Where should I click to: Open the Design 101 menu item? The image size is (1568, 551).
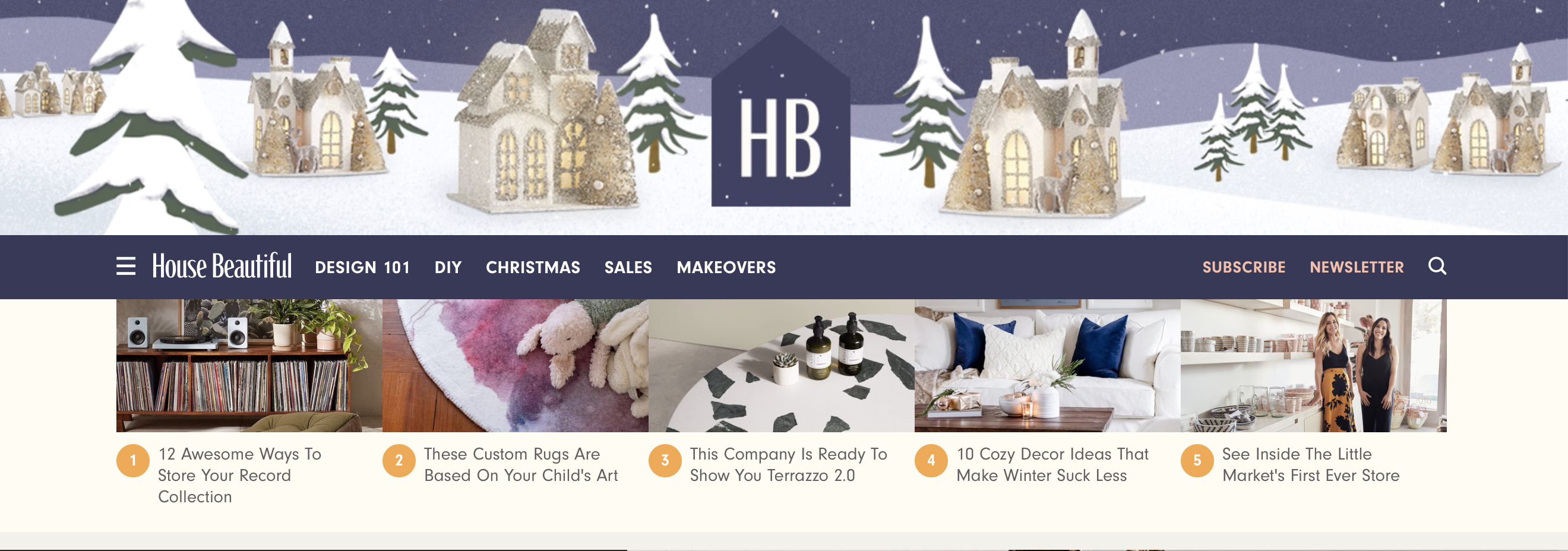362,267
